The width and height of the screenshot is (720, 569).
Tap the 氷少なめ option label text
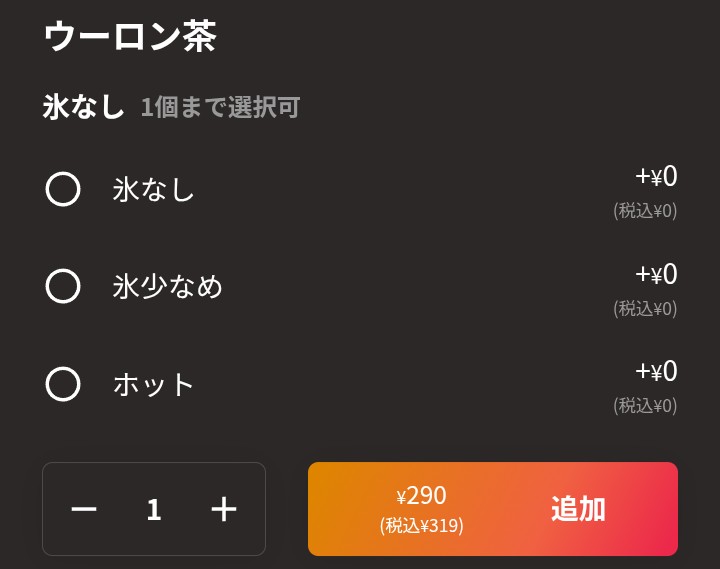tap(168, 287)
